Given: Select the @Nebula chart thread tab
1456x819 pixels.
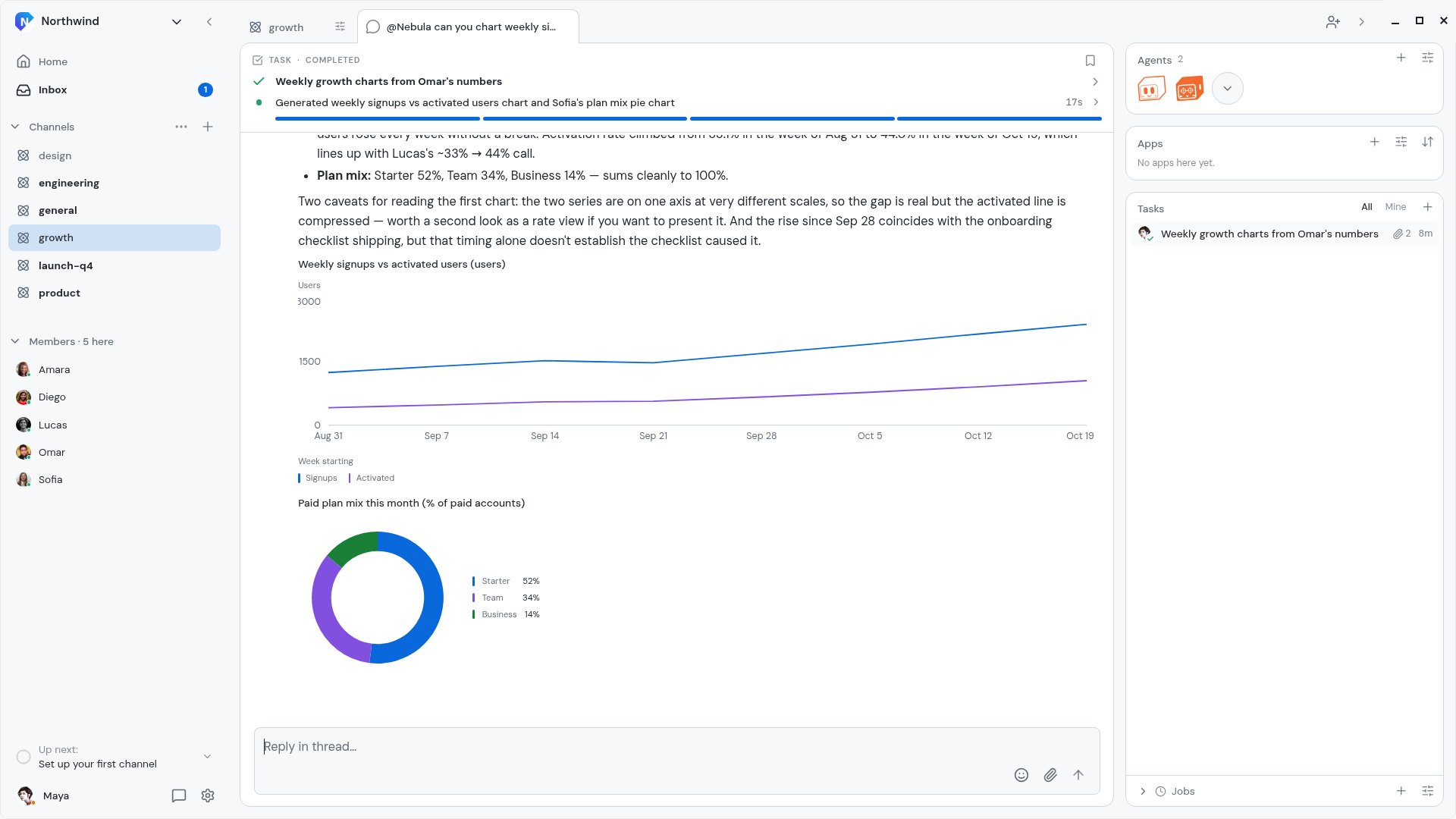Looking at the screenshot, I should tap(468, 27).
